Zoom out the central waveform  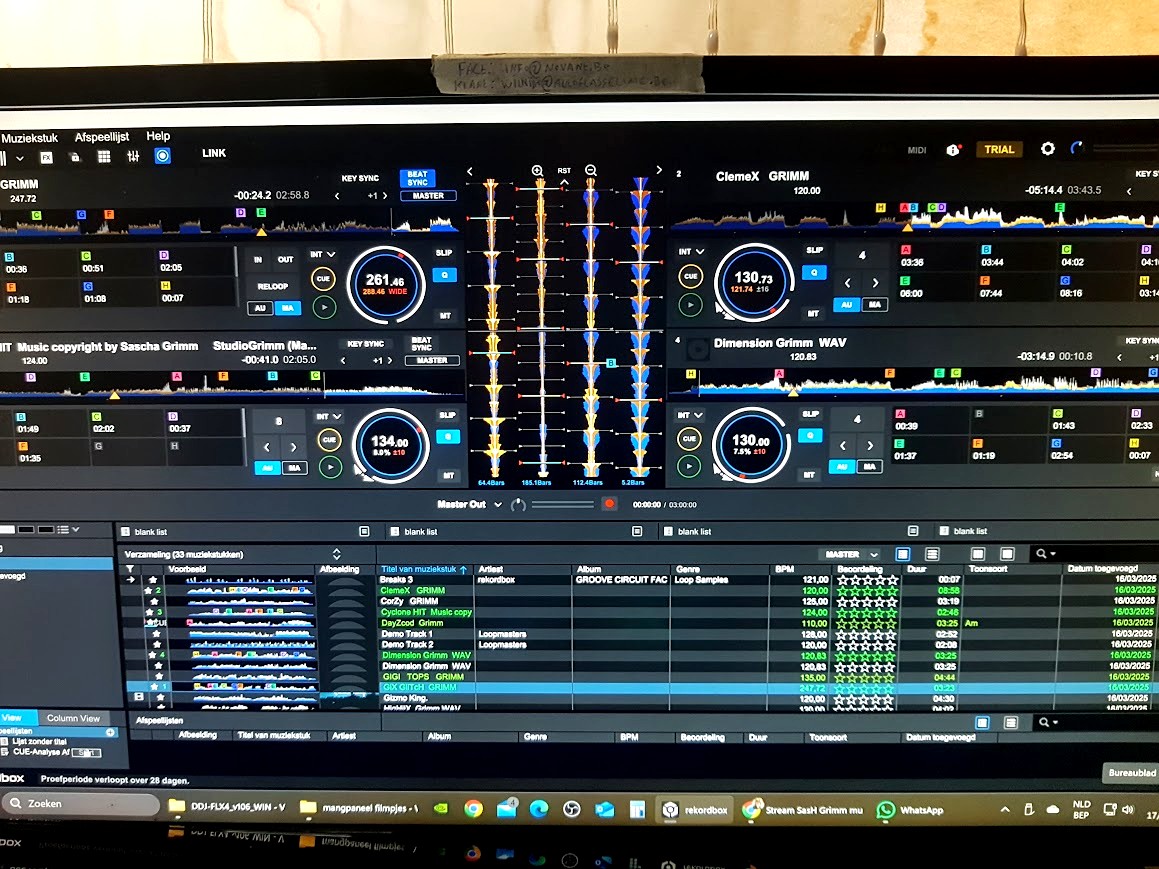591,171
